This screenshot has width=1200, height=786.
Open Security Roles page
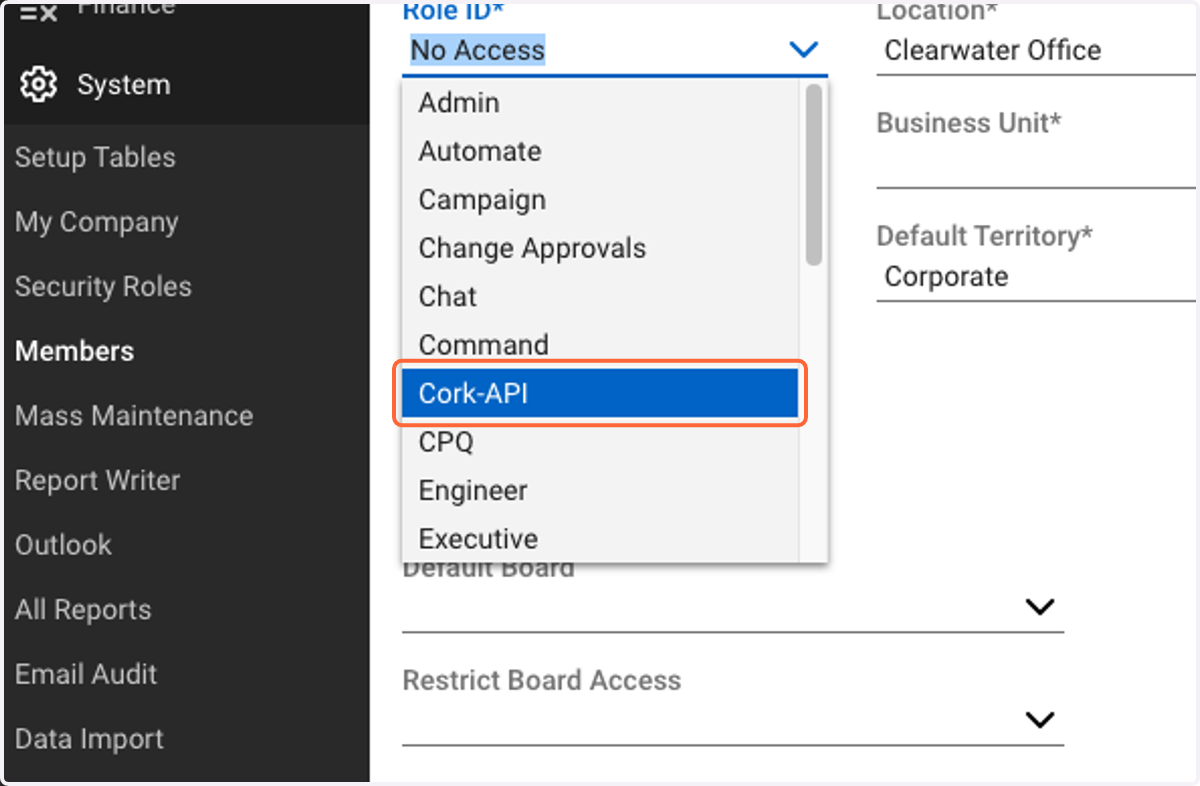[x=103, y=287]
